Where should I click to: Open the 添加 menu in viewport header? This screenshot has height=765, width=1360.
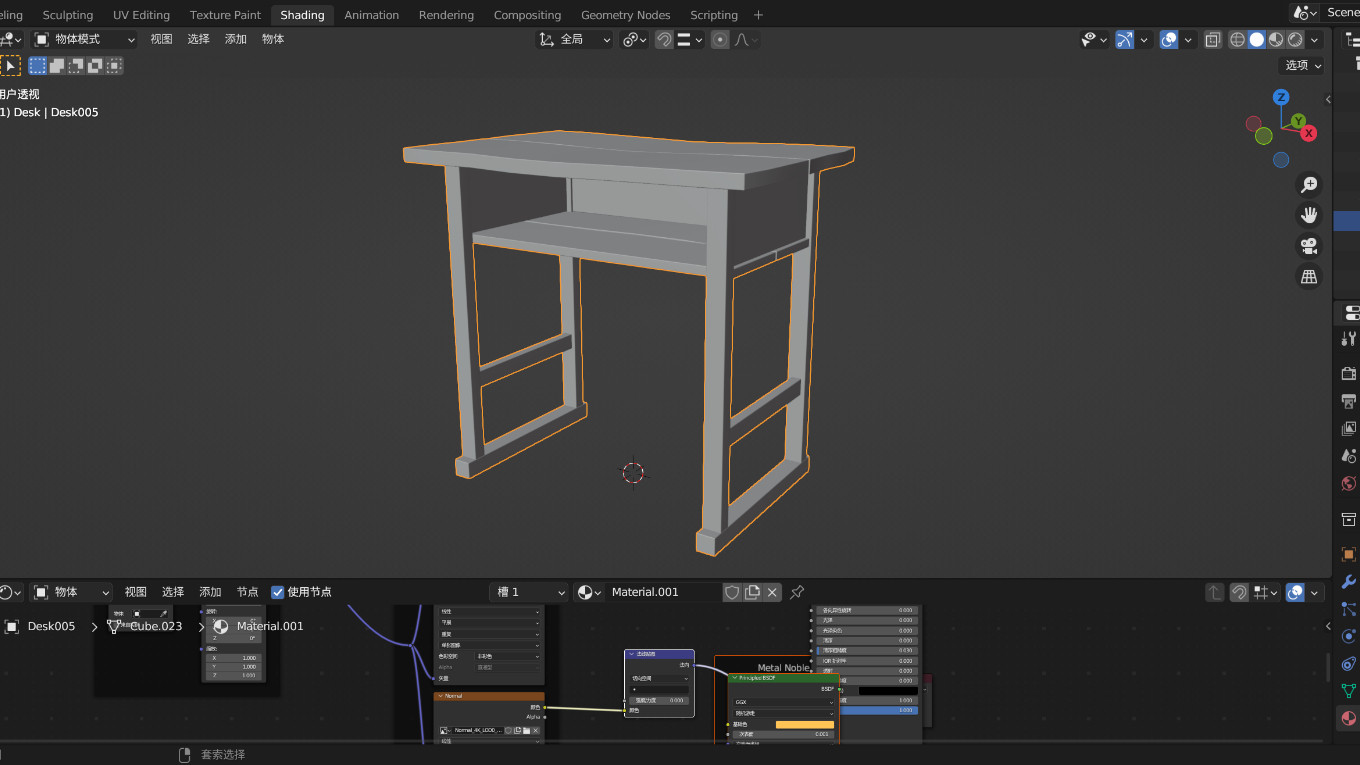(235, 39)
